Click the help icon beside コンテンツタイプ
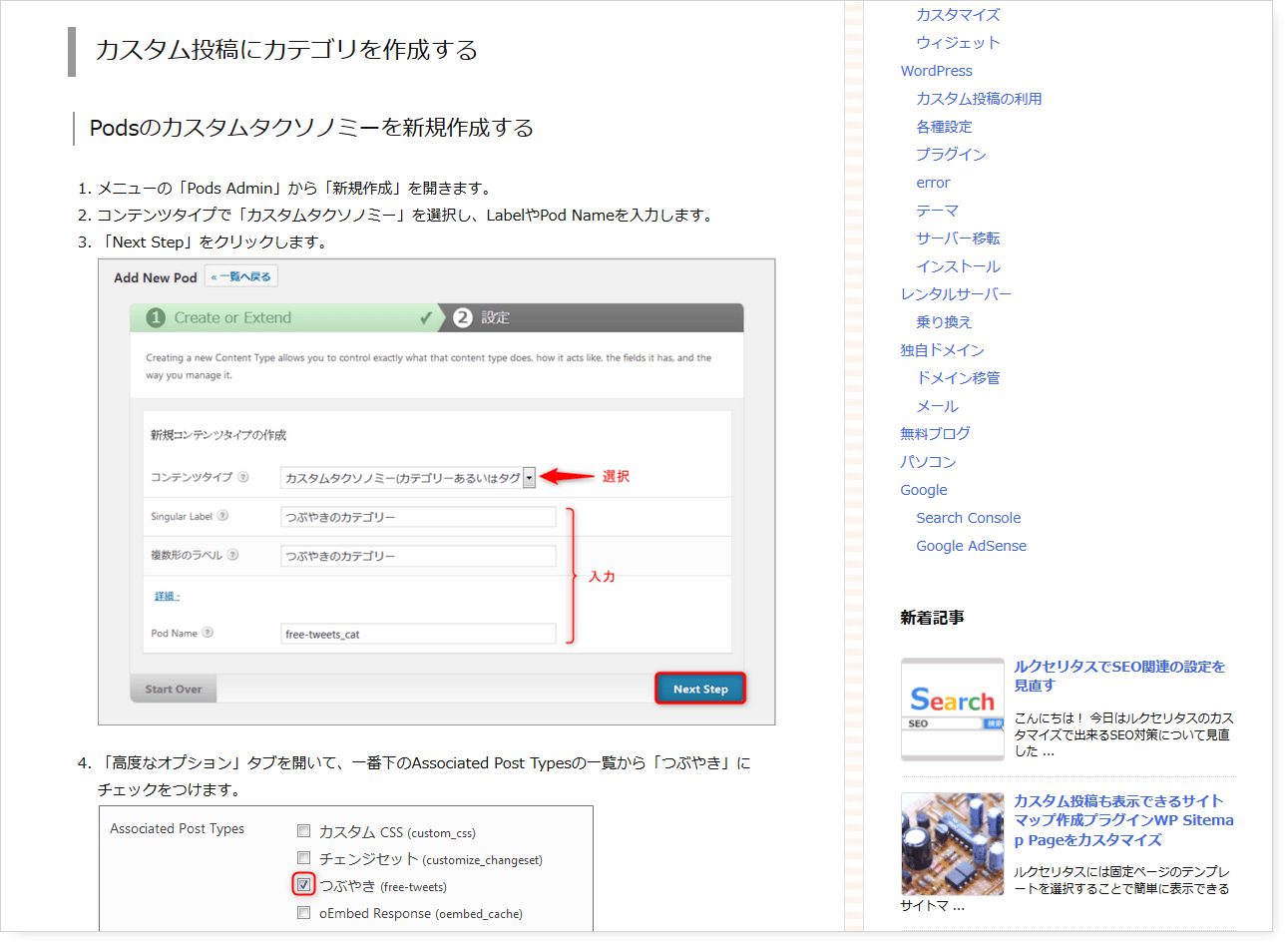This screenshot has height=947, width=1288. click(x=243, y=477)
